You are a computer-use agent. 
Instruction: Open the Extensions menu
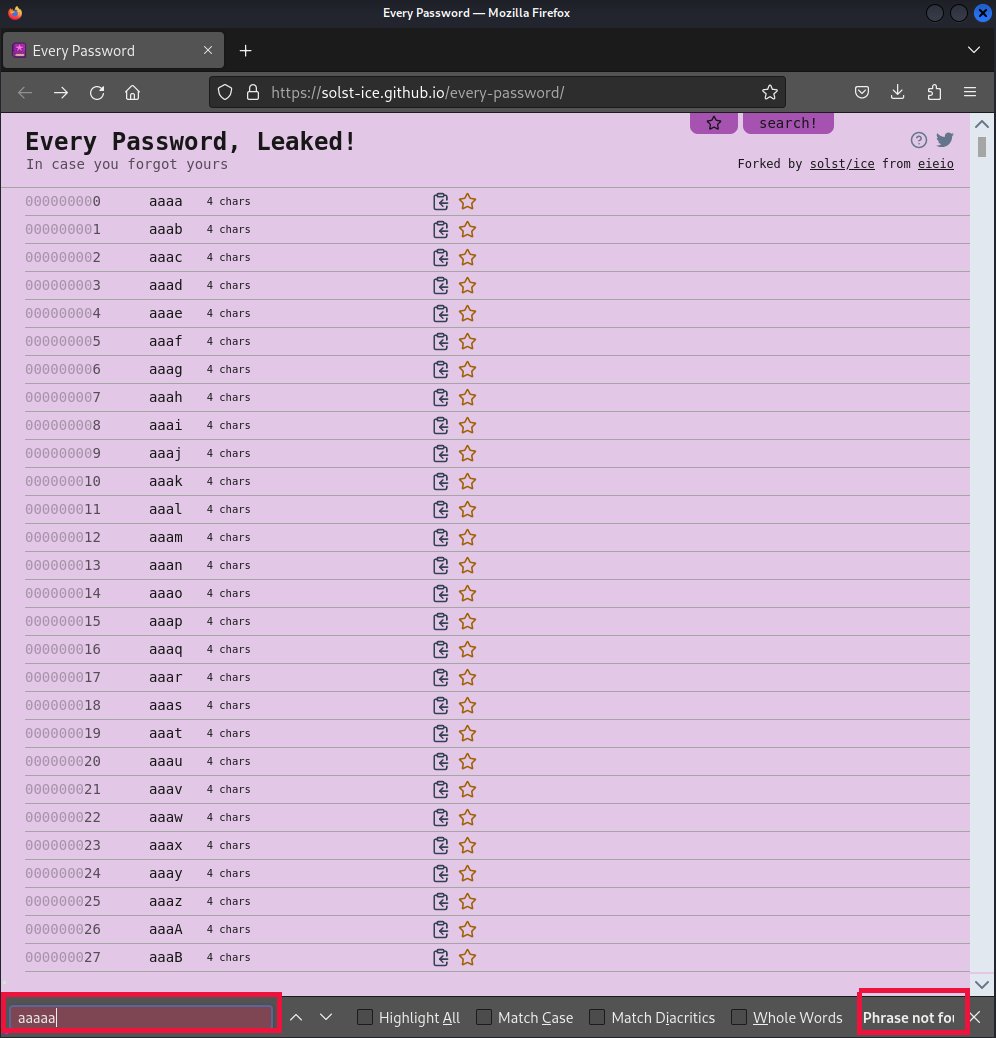coord(934,92)
